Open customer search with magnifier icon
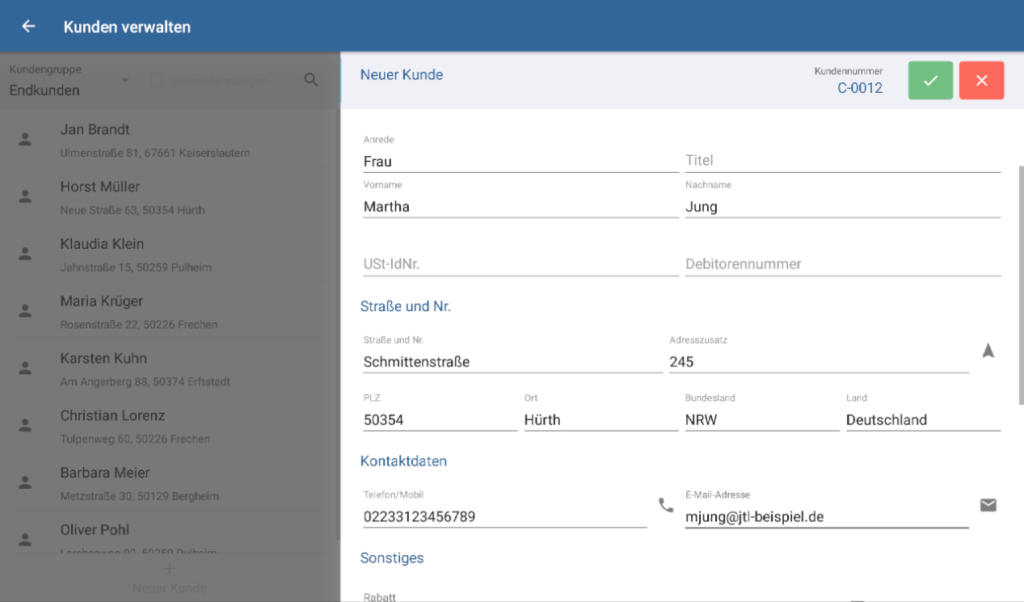 (311, 80)
